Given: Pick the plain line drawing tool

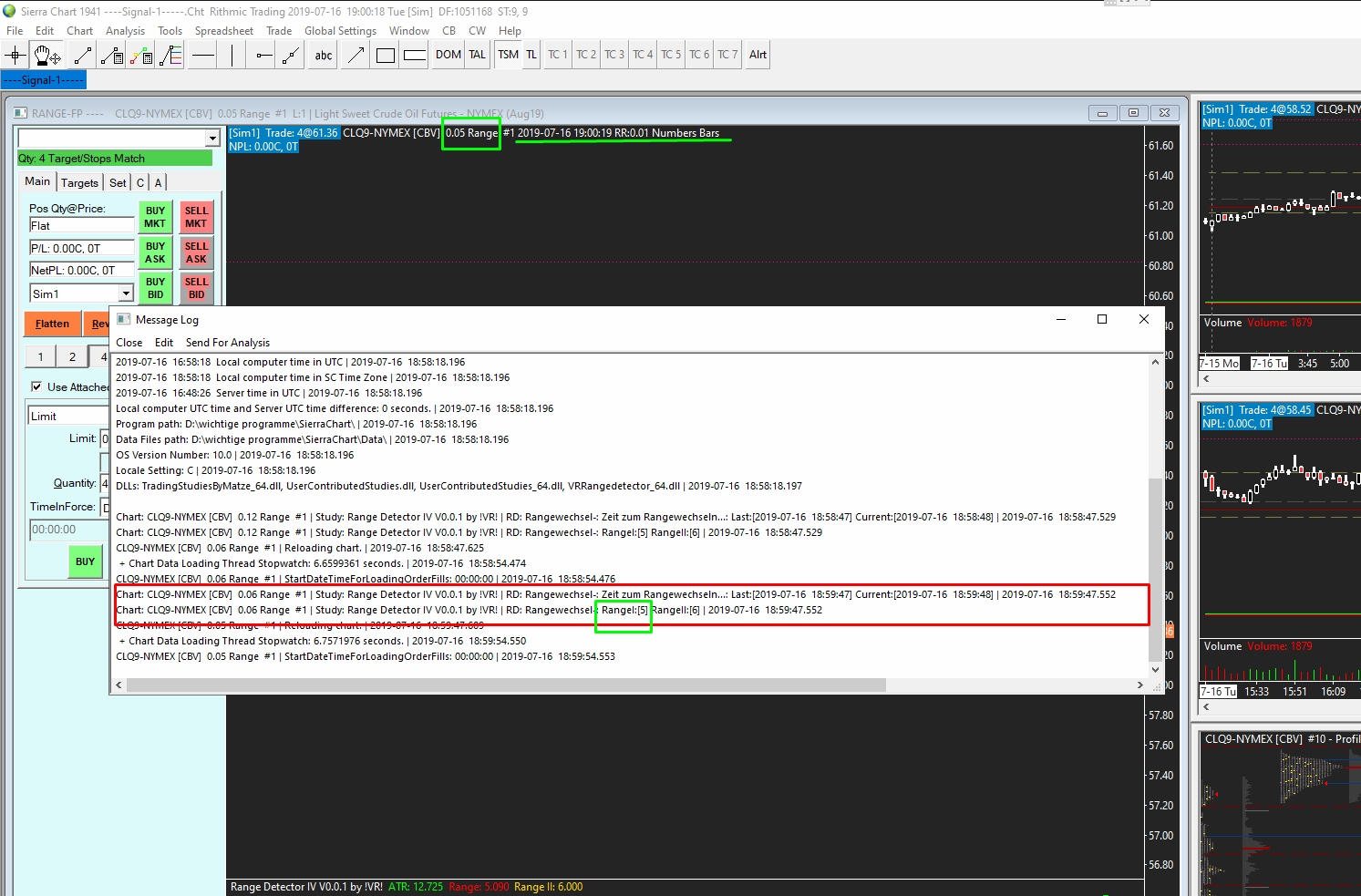Looking at the screenshot, I should (82, 56).
